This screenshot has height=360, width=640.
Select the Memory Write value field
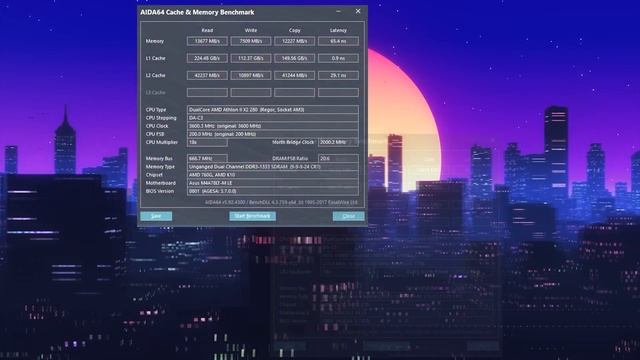click(251, 41)
